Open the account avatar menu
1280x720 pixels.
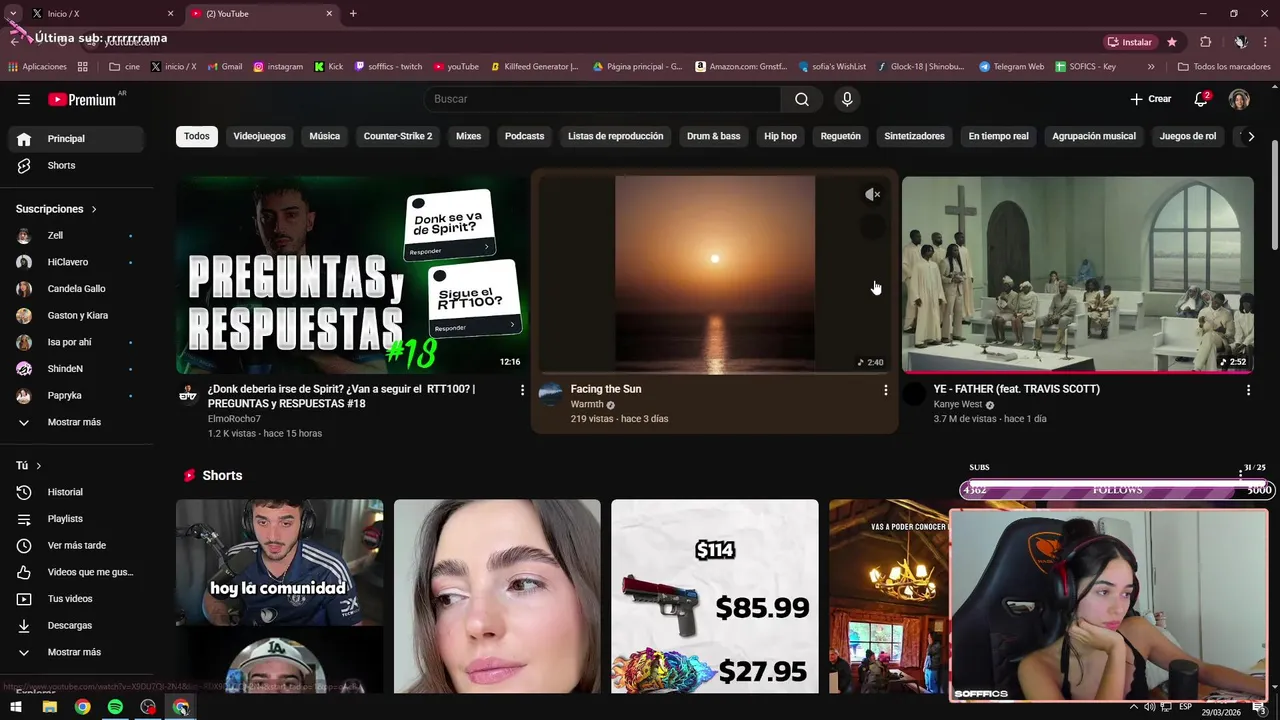click(x=1239, y=99)
